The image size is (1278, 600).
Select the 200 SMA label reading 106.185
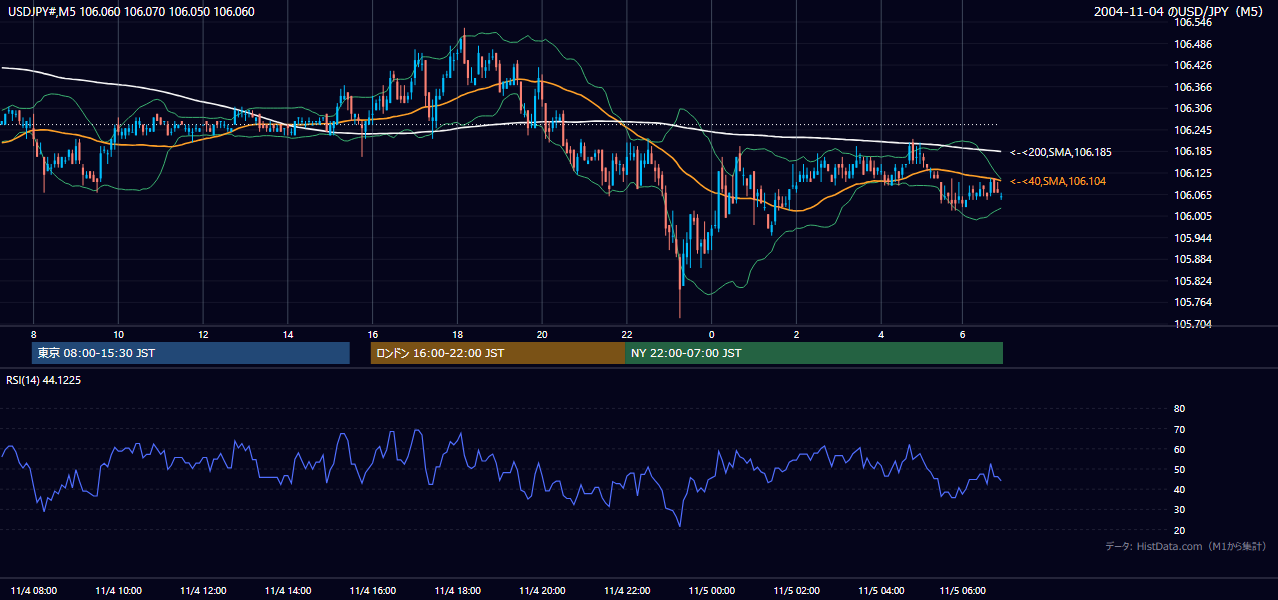1061,152
